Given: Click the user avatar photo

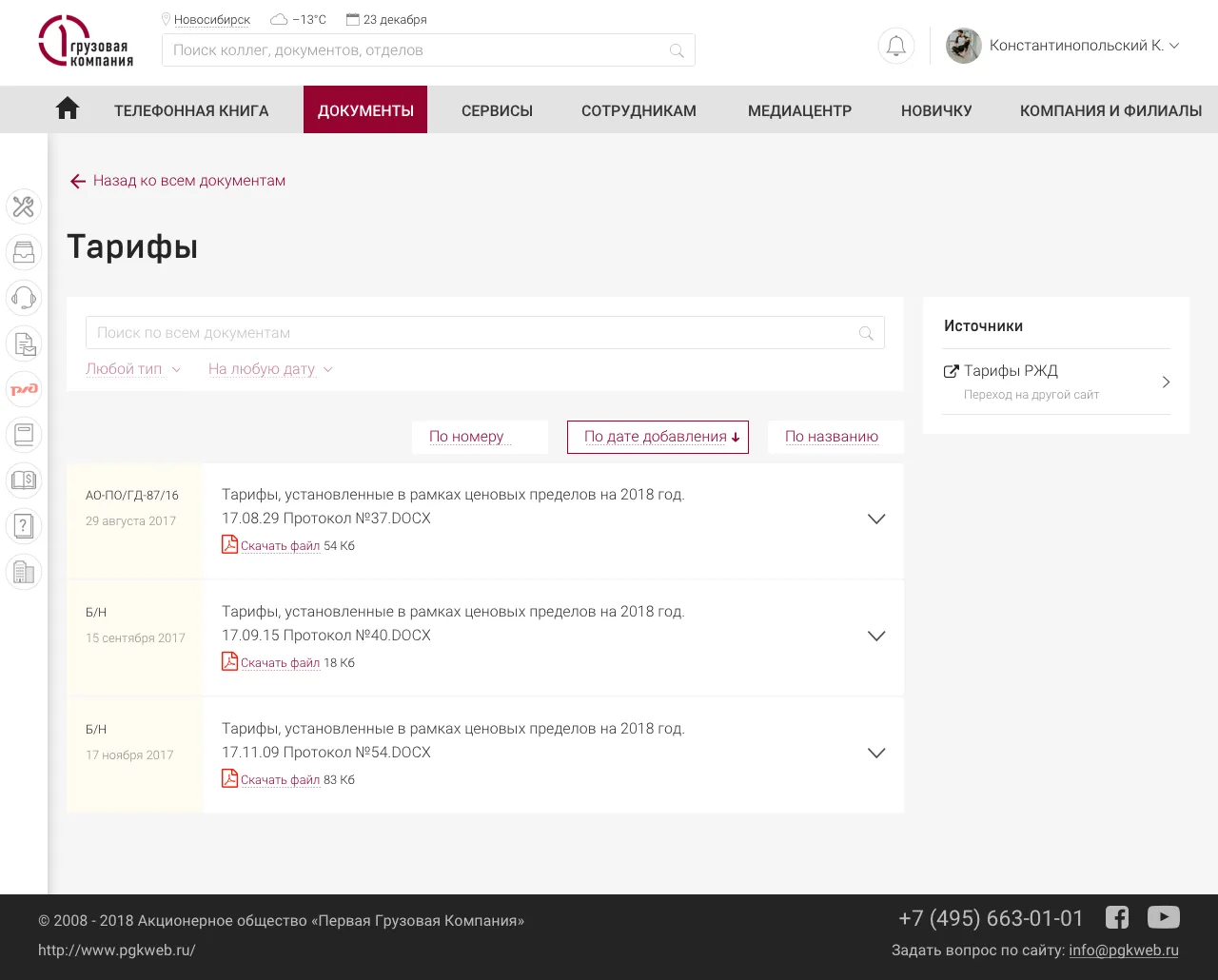Looking at the screenshot, I should coord(964,46).
